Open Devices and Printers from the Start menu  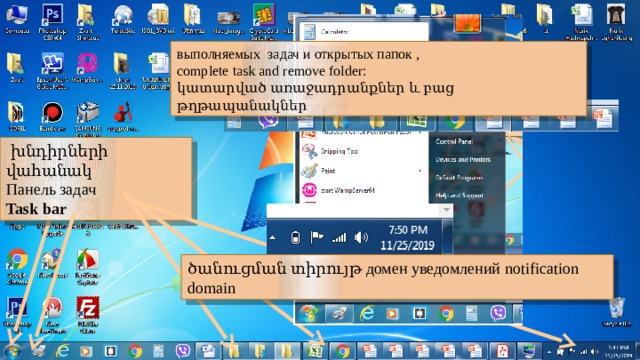(463, 160)
